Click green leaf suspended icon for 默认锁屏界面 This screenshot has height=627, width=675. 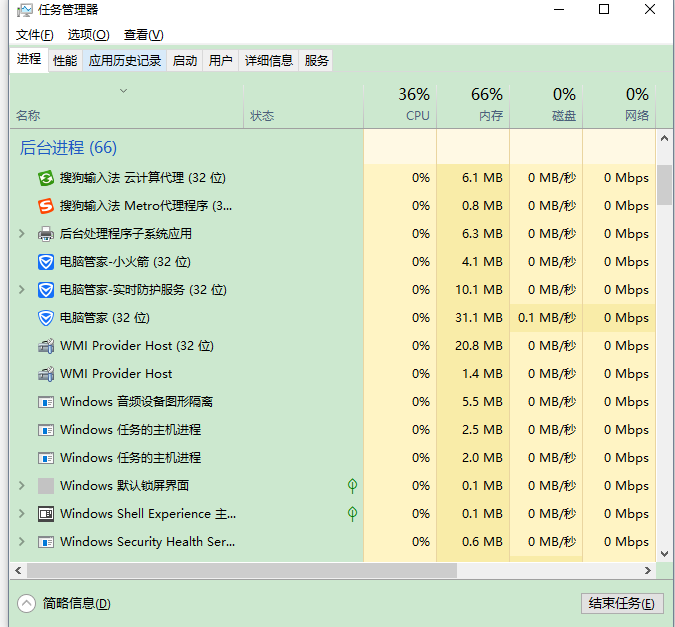coord(352,486)
